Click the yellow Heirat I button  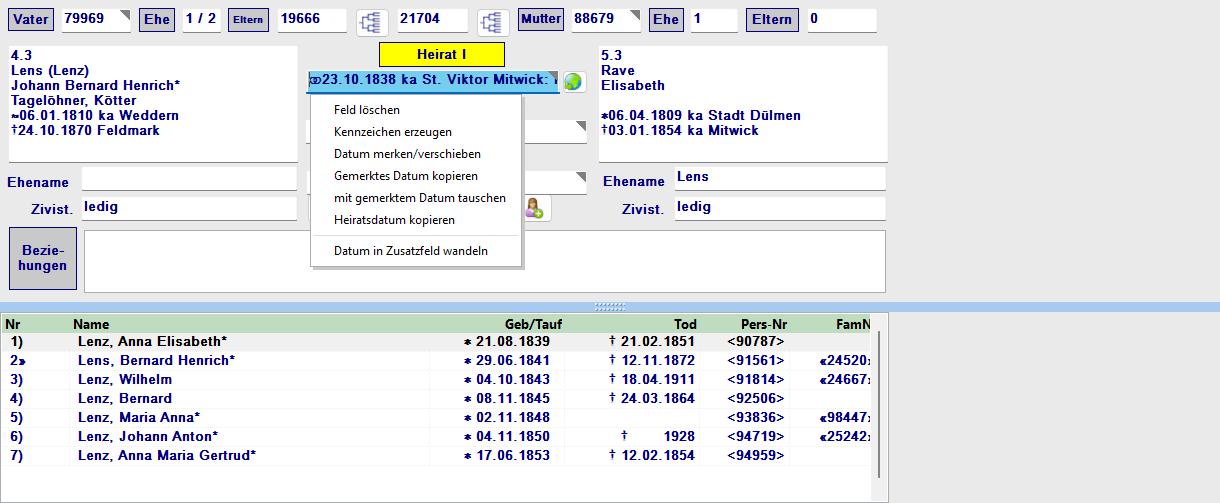[x=441, y=55]
